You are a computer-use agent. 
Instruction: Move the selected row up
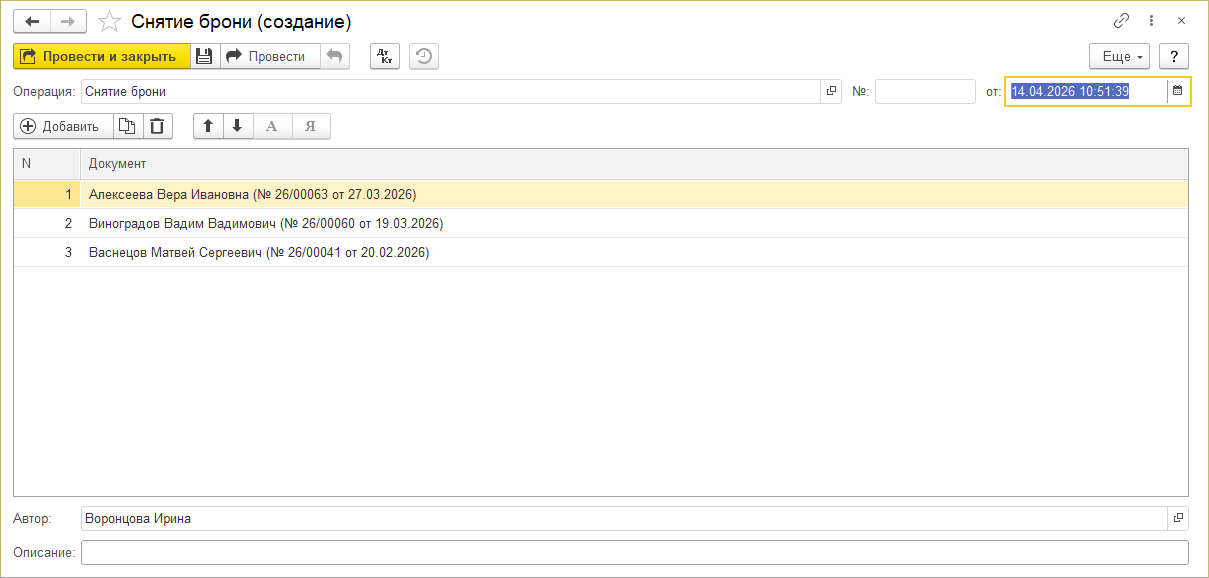208,126
